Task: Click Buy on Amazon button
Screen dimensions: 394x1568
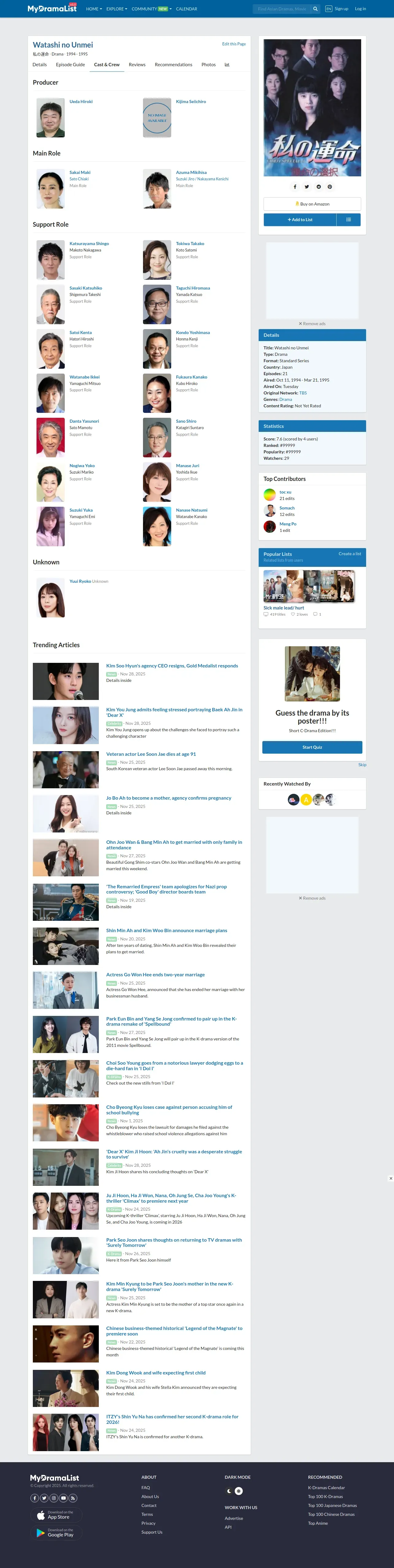Action: coord(312,204)
